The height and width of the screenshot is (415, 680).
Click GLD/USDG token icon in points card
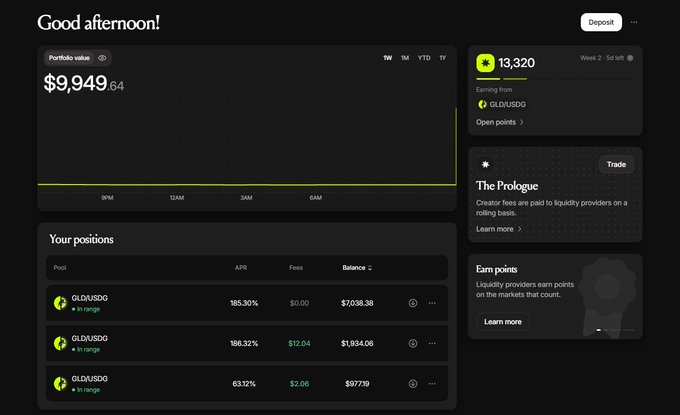(x=482, y=105)
